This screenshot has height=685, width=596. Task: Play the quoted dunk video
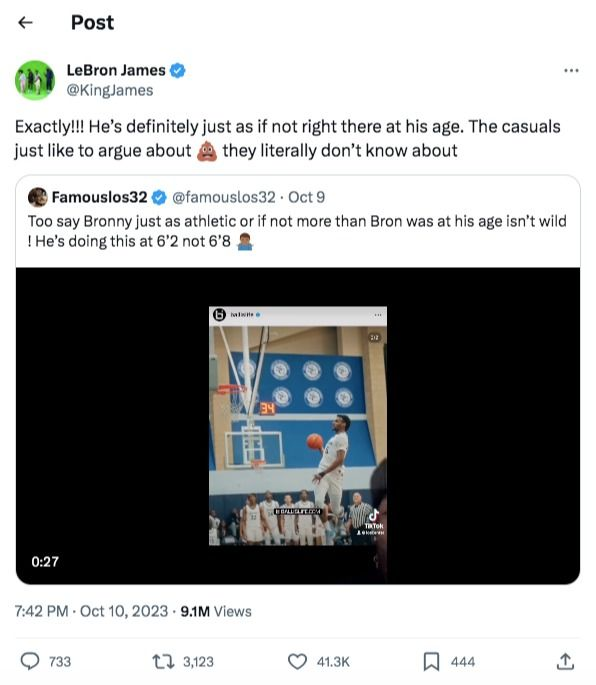[298, 426]
